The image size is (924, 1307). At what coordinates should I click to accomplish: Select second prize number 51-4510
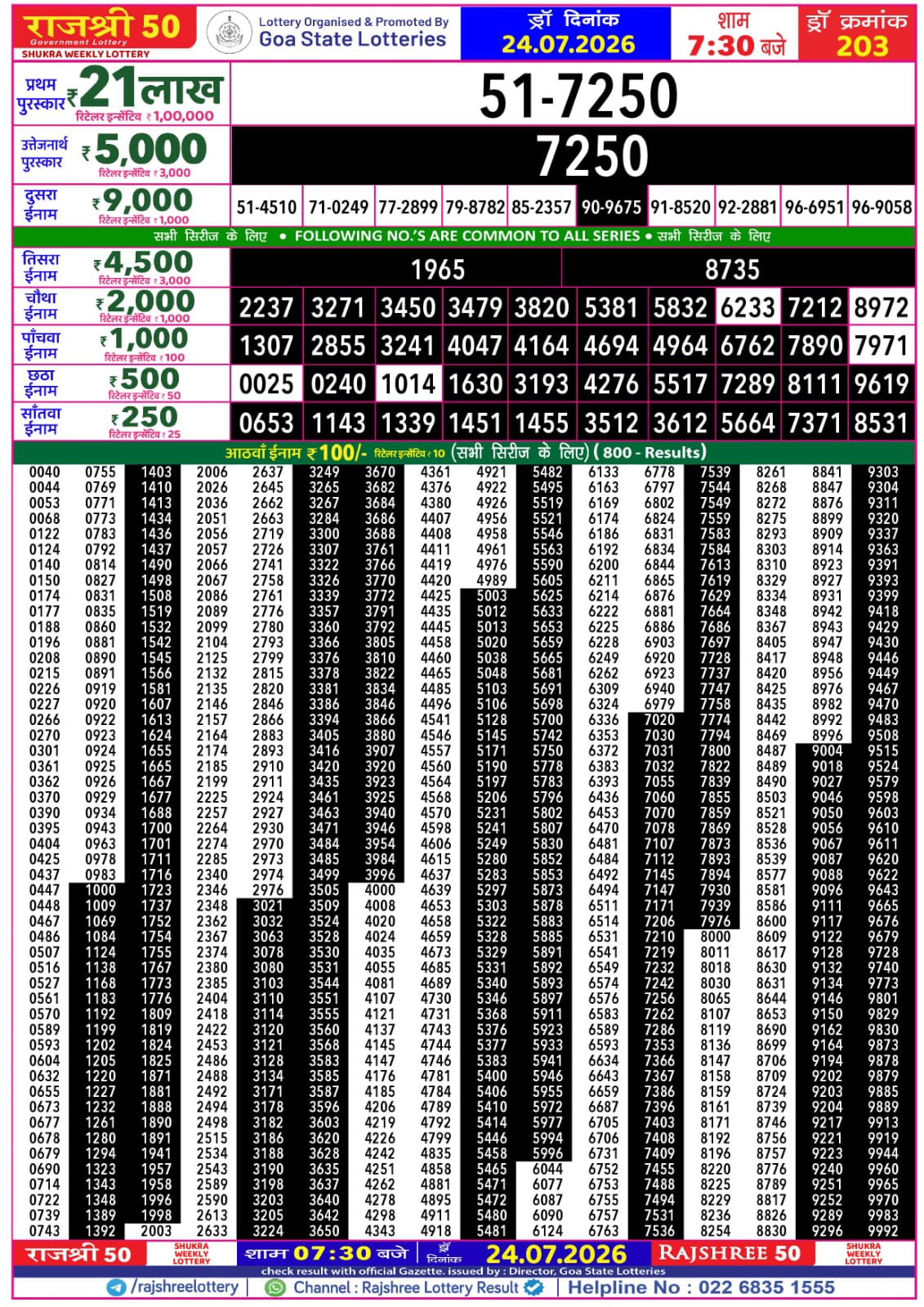266,207
